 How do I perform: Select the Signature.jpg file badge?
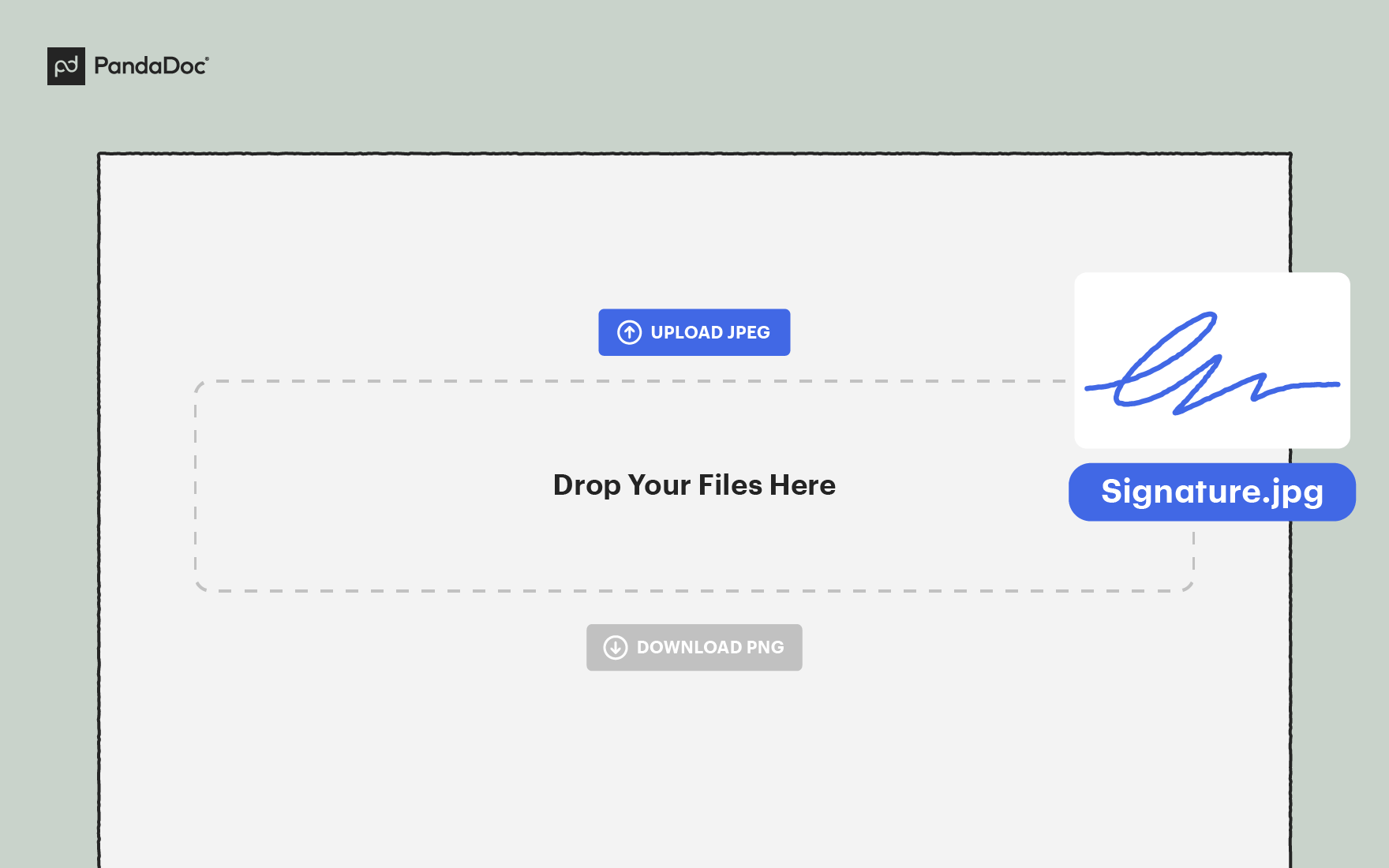click(1211, 491)
